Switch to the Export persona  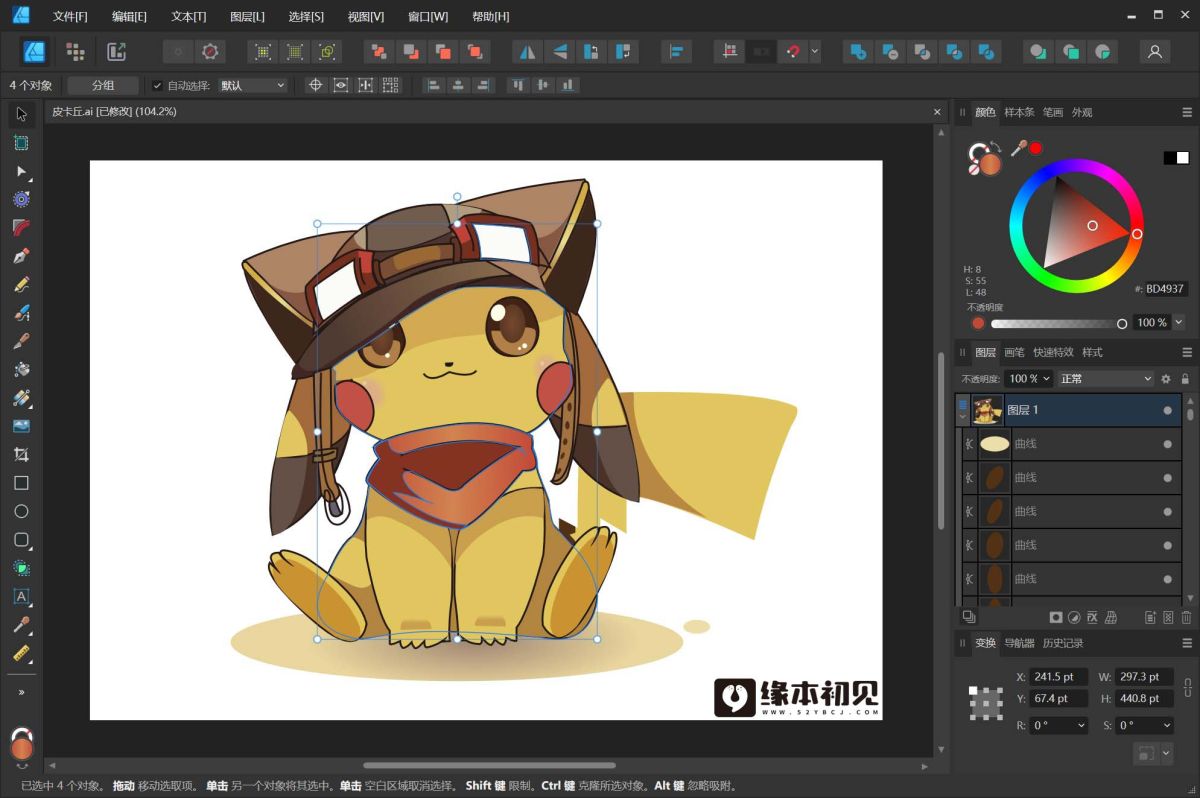point(116,51)
